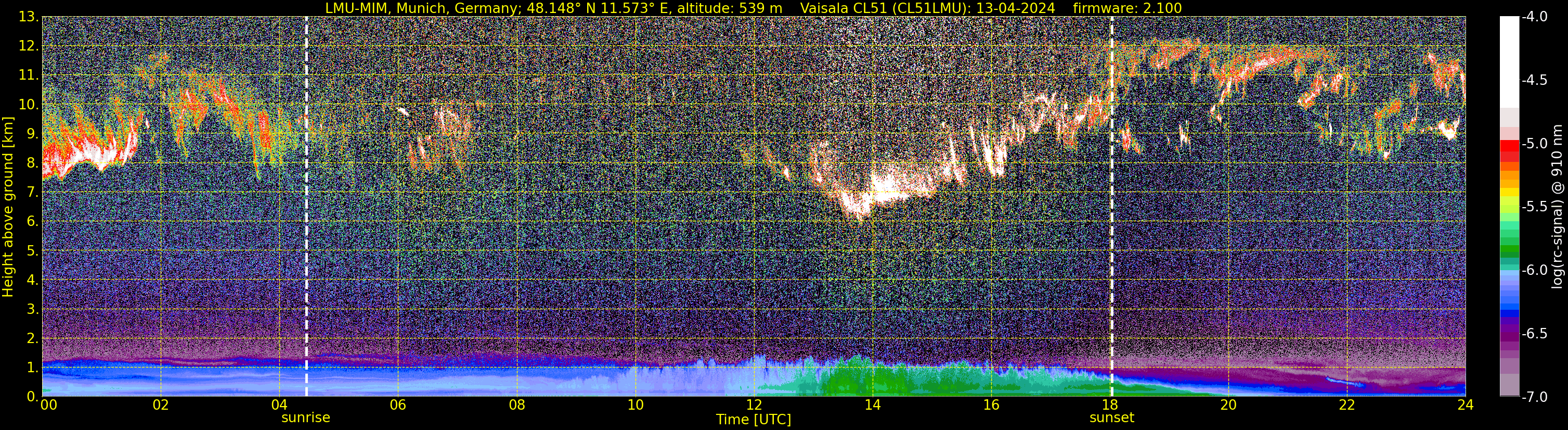The image size is (1568, 430).
Task: Click the time axis tick '20'
Action: (1228, 405)
